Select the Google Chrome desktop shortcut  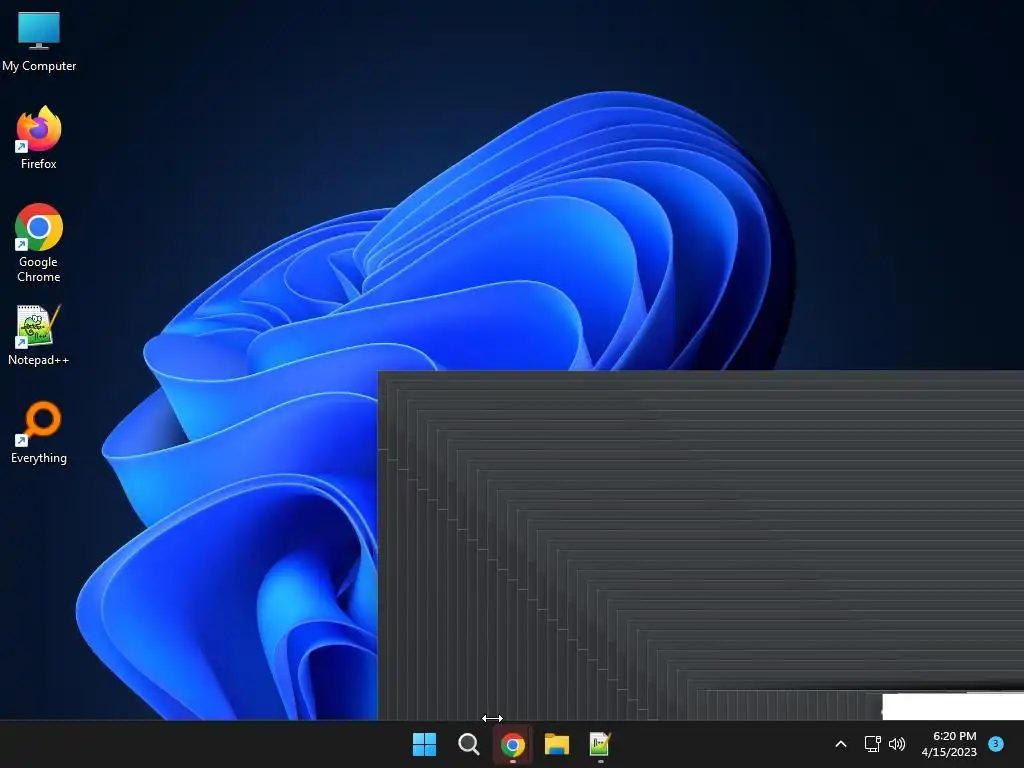(x=39, y=243)
